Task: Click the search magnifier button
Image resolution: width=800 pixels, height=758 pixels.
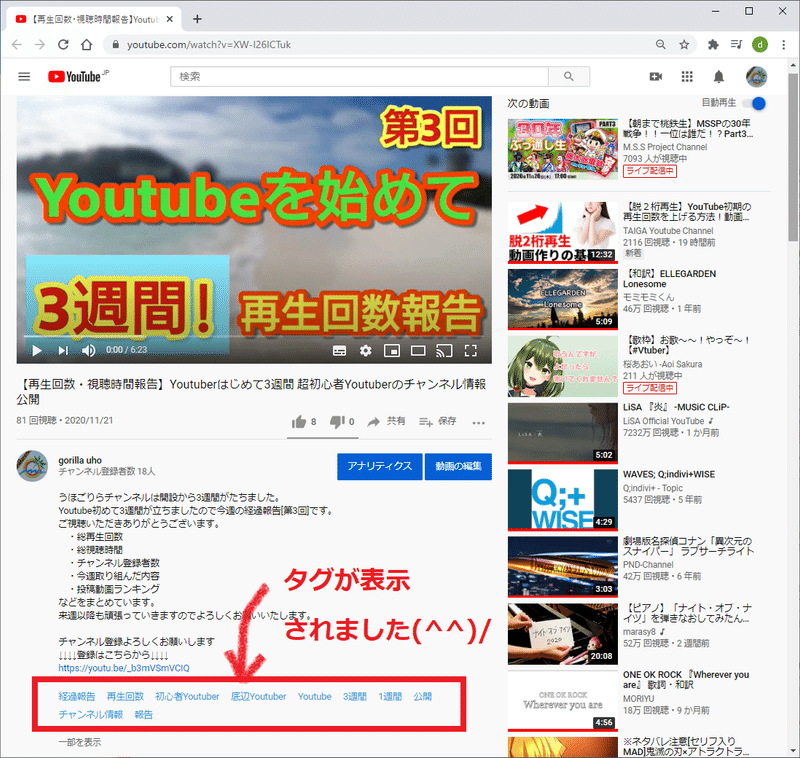Action: tap(568, 77)
